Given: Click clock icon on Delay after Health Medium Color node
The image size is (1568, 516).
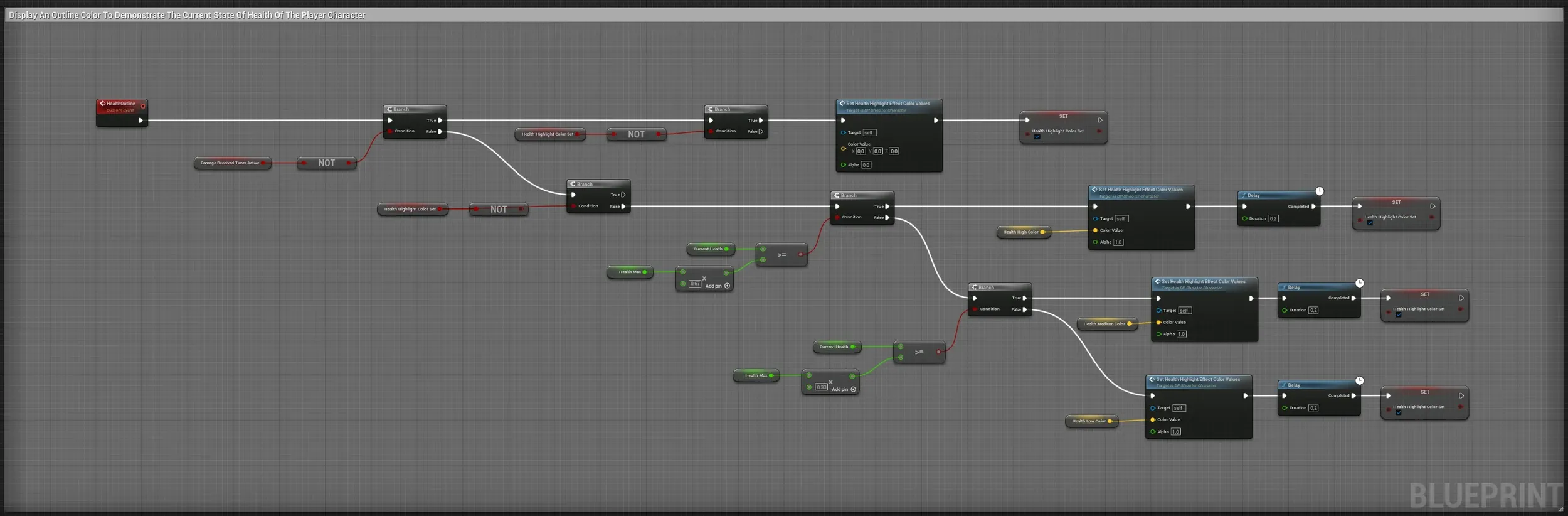Looking at the screenshot, I should point(1360,283).
